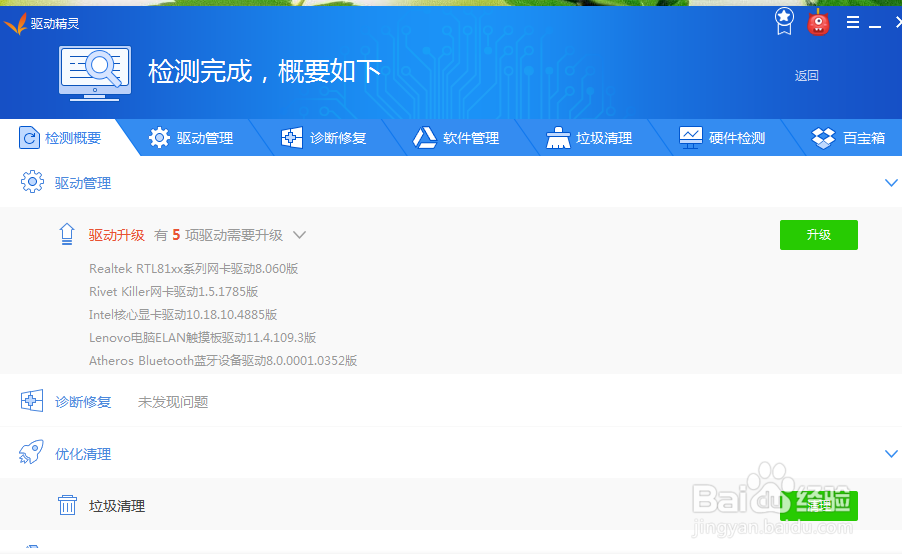Open the 垃圾清理 tab
The height and width of the screenshot is (558, 902).
tap(589, 138)
